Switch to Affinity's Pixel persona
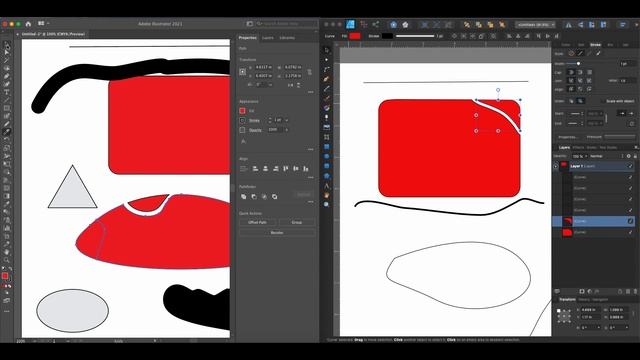 pyautogui.click(x=363, y=24)
